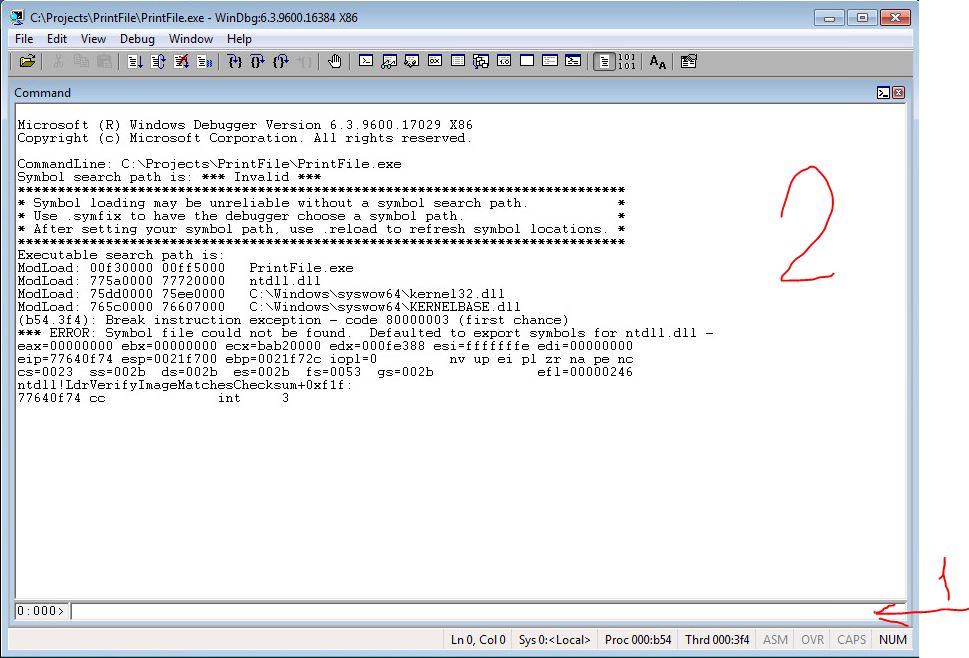
Task: Open the Disassembly window icon
Action: point(504,61)
